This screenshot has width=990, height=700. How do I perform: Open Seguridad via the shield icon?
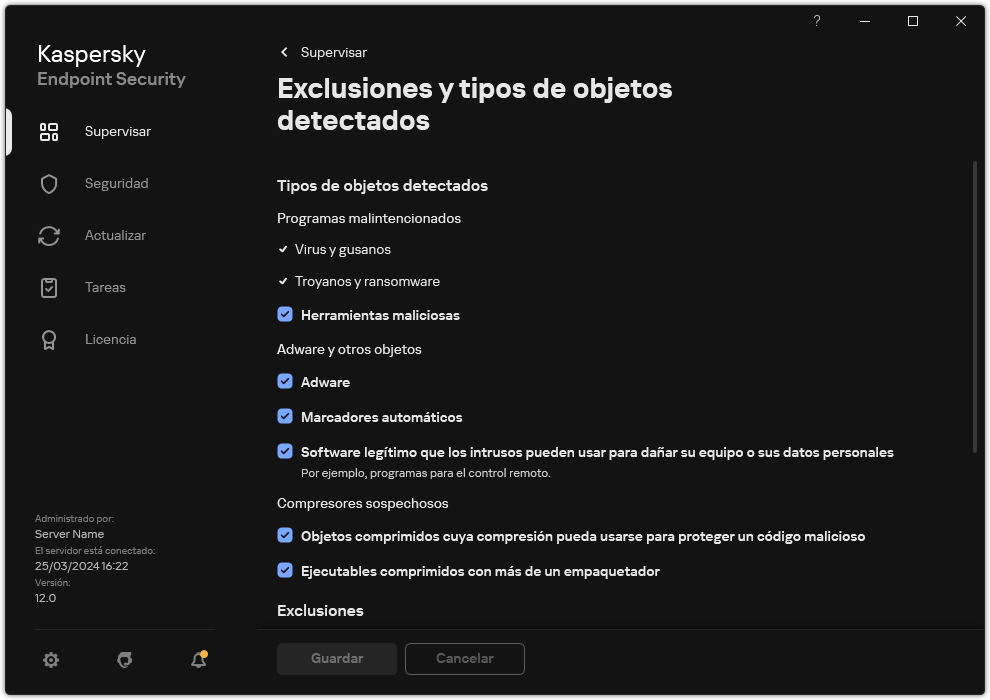[49, 183]
